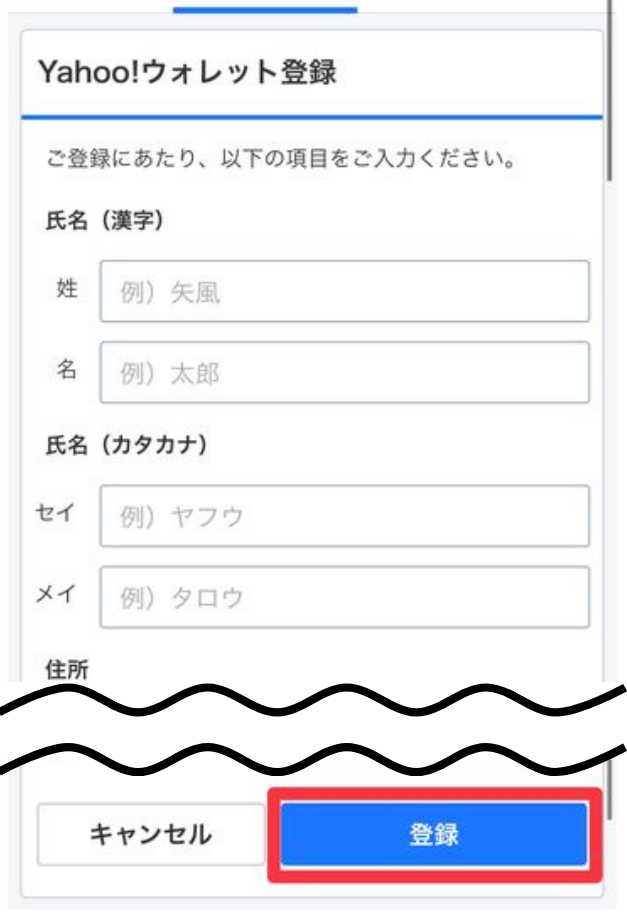Click the blue divider under the heading
Image resolution: width=627 pixels, height=922 pixels.
coord(311,117)
